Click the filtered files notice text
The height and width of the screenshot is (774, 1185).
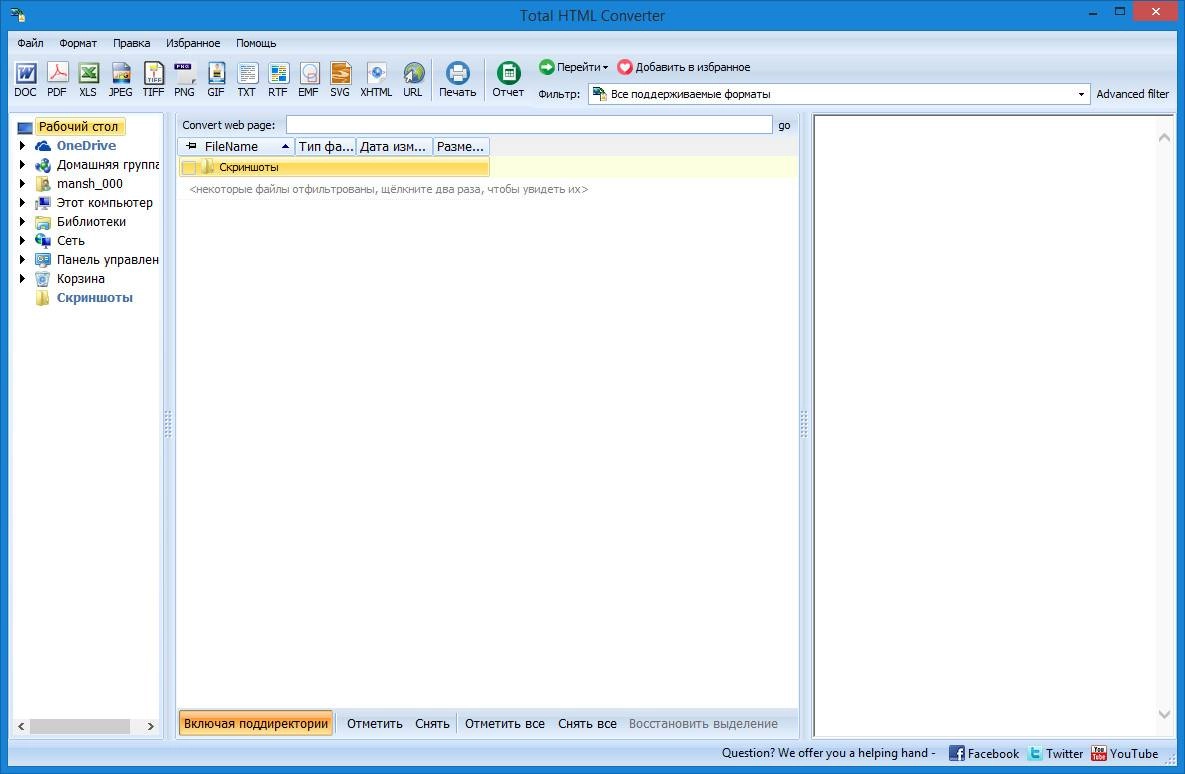click(388, 190)
